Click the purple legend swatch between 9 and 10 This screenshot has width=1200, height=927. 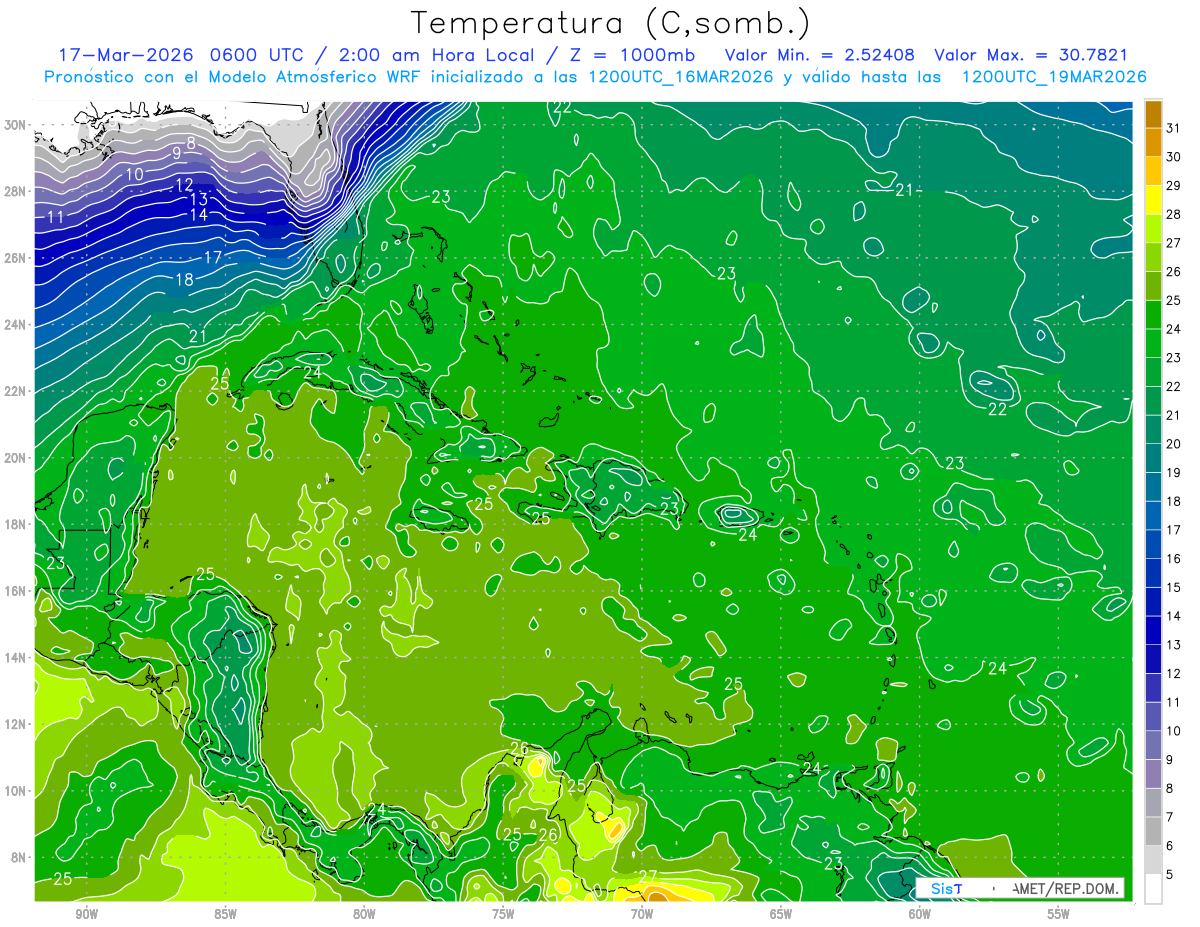tap(1153, 746)
